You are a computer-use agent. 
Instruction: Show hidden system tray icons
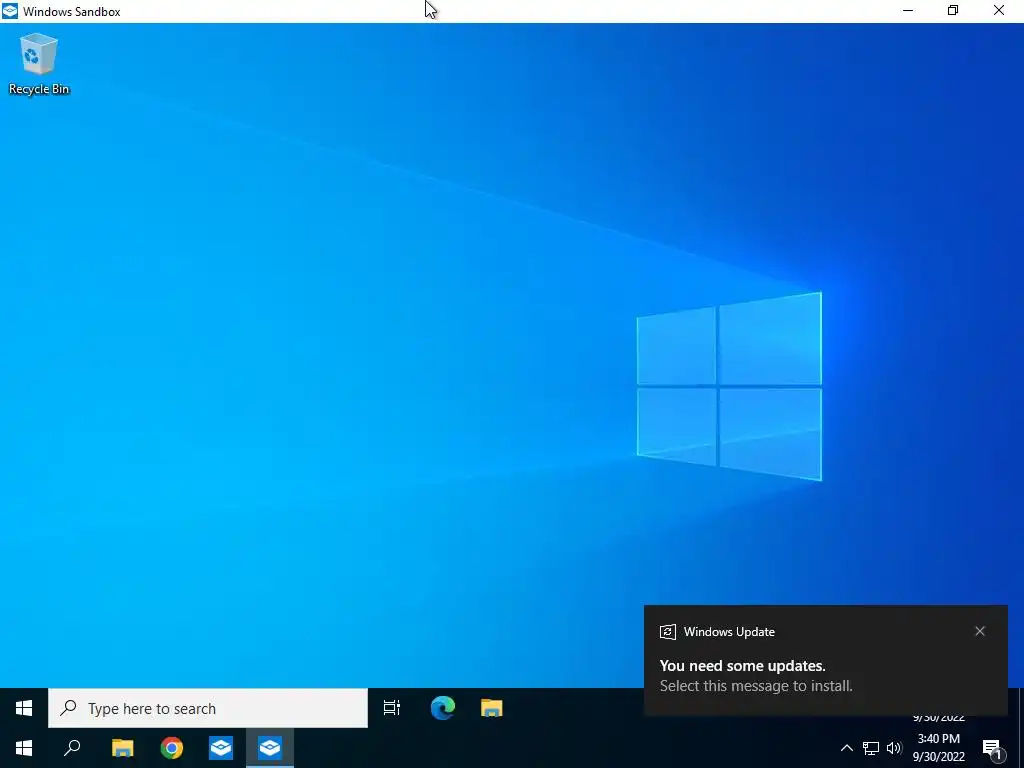coord(846,748)
